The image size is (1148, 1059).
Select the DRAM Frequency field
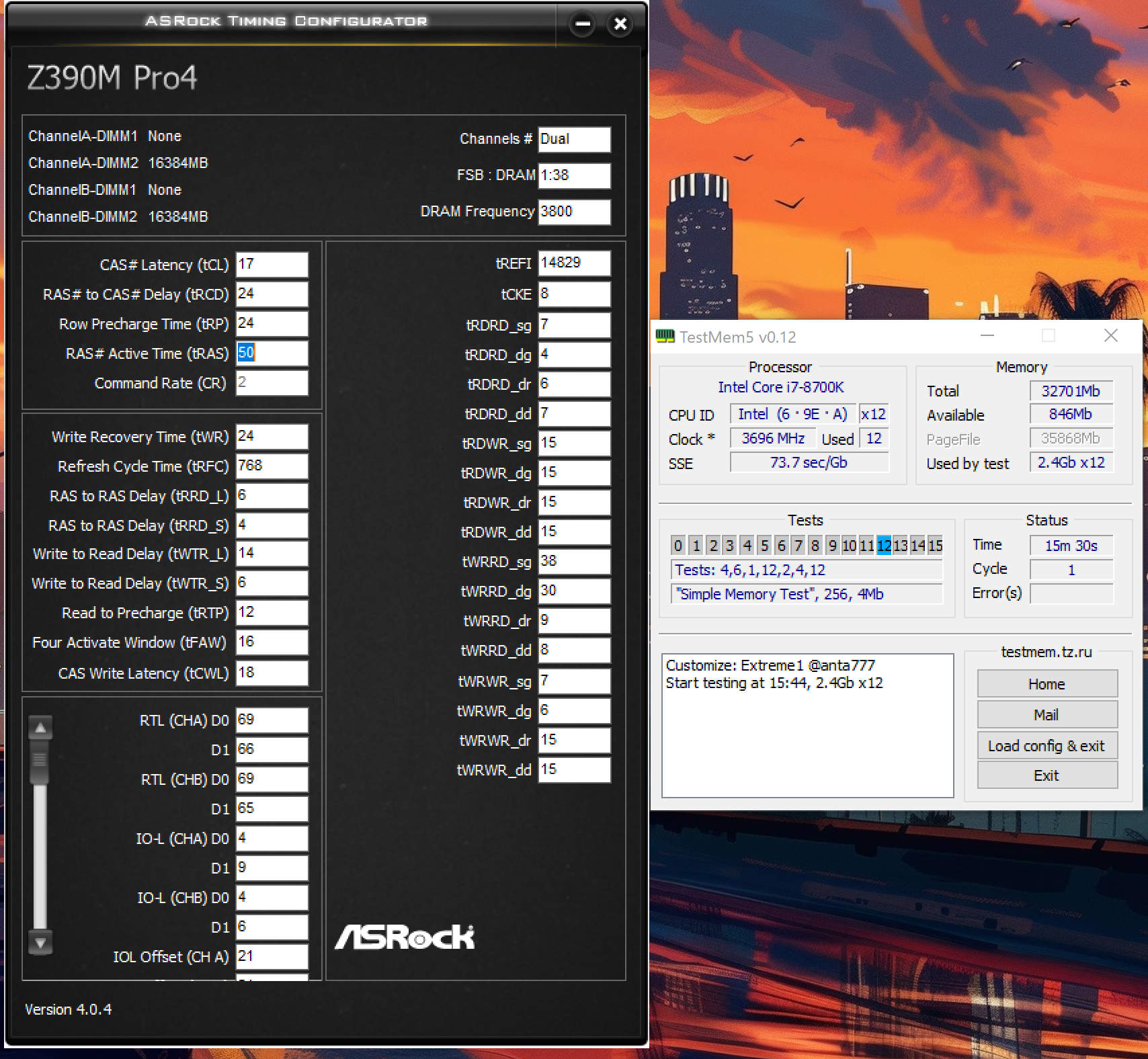tap(575, 212)
